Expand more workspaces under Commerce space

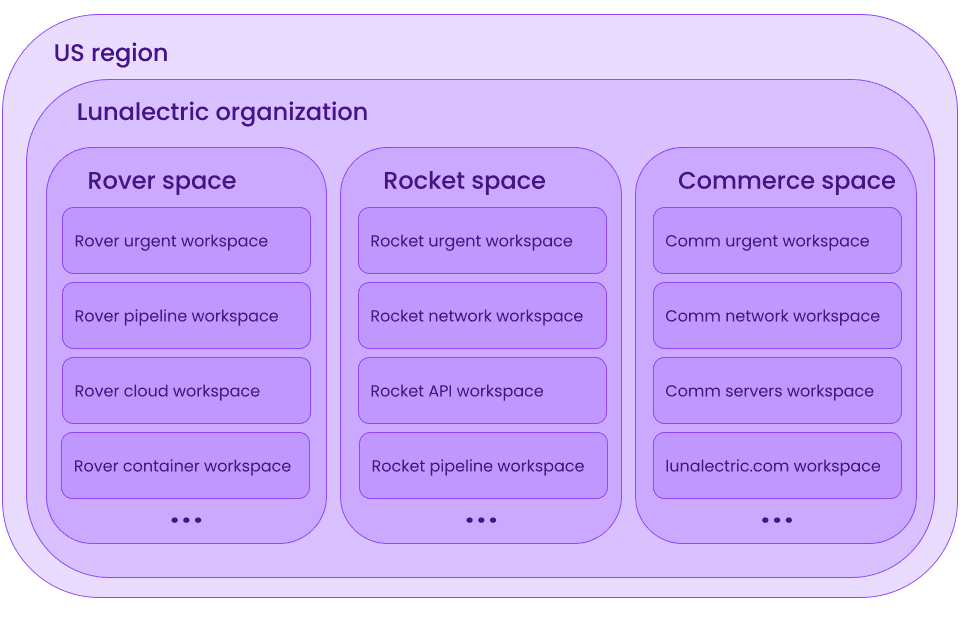pyautogui.click(x=777, y=519)
